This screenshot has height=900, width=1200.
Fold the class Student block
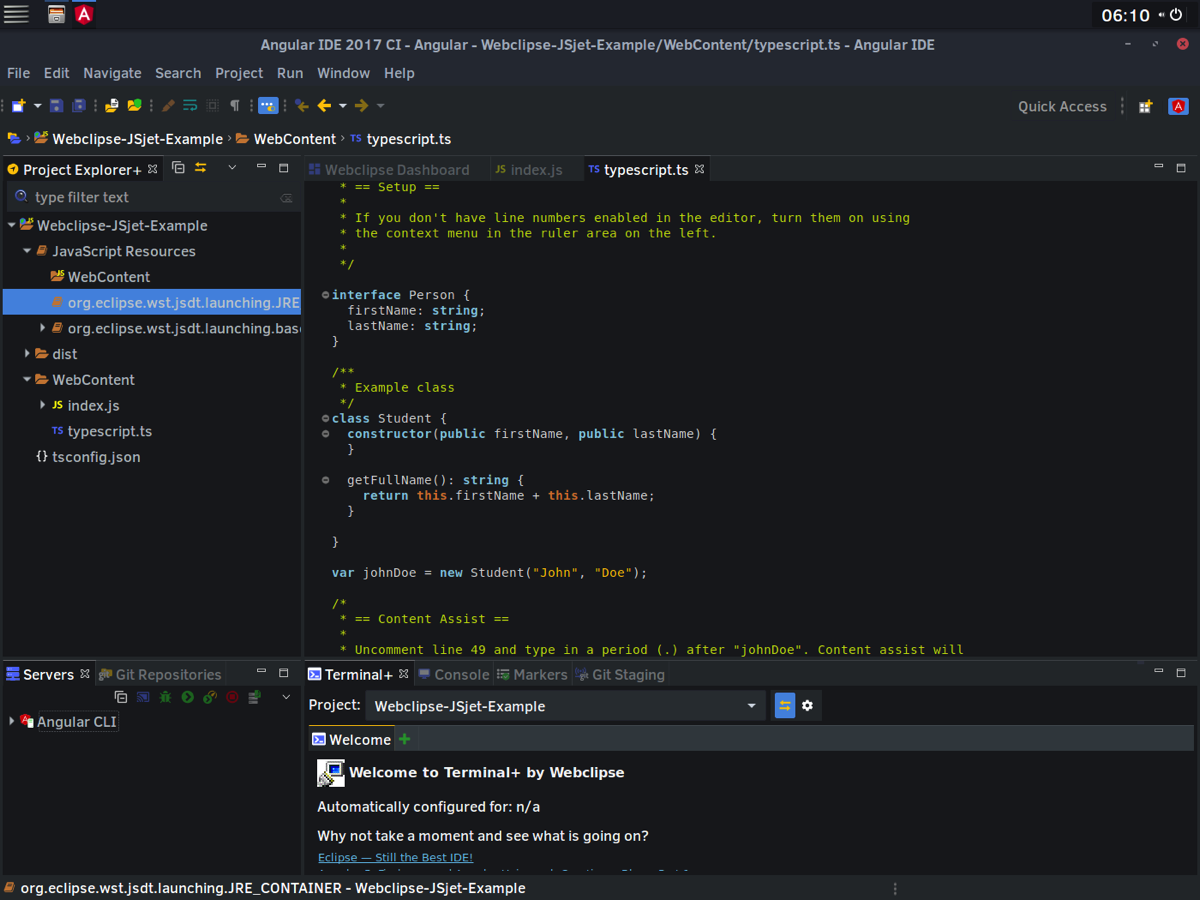click(x=325, y=419)
